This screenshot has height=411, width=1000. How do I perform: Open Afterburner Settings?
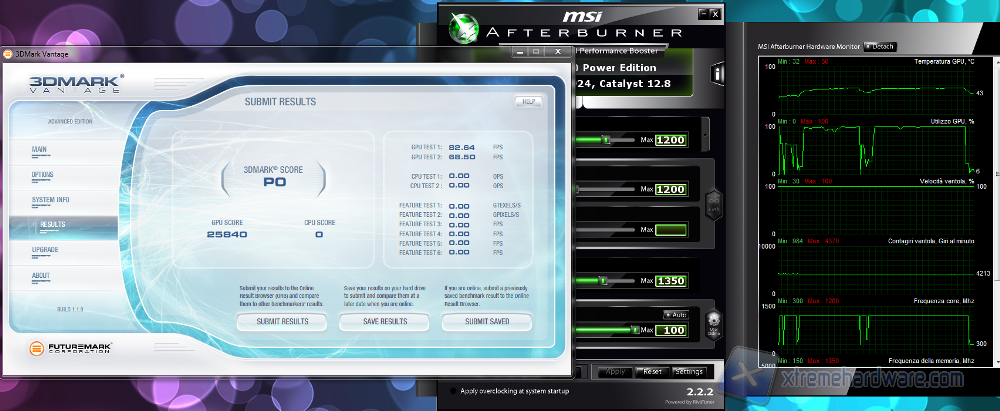pyautogui.click(x=689, y=371)
